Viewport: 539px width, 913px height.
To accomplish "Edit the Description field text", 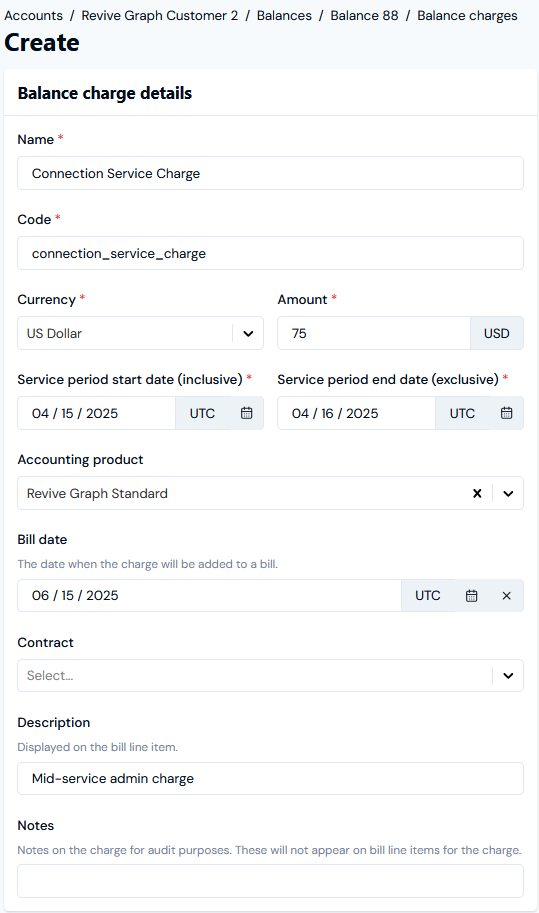I will (271, 778).
